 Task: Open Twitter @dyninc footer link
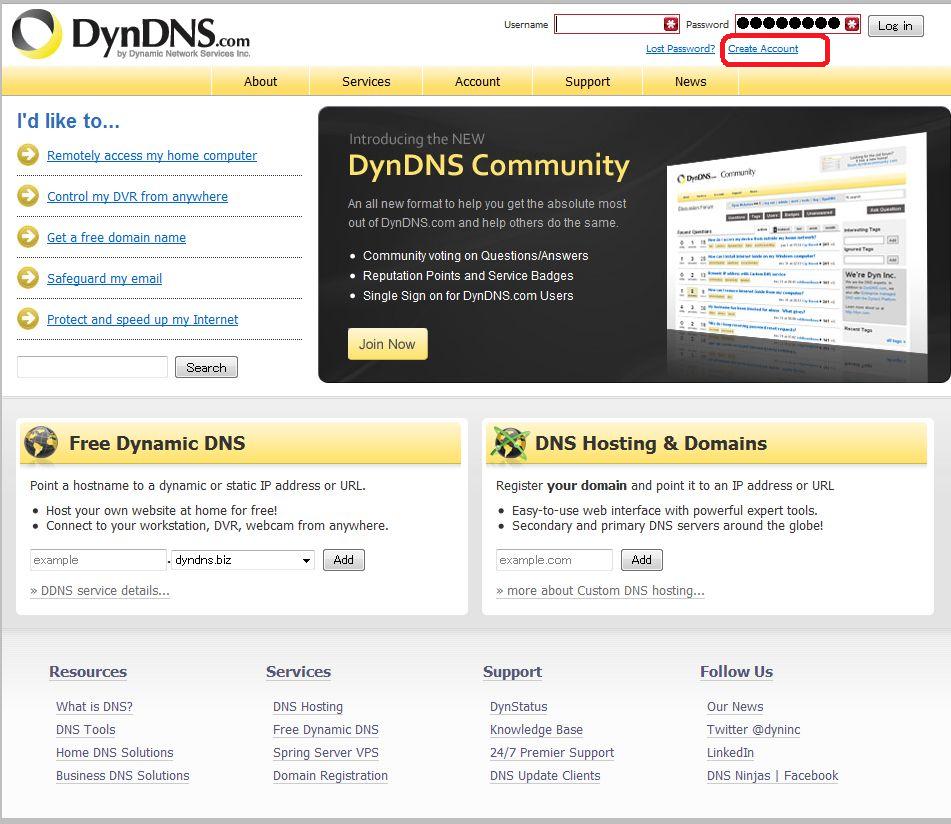pos(753,729)
